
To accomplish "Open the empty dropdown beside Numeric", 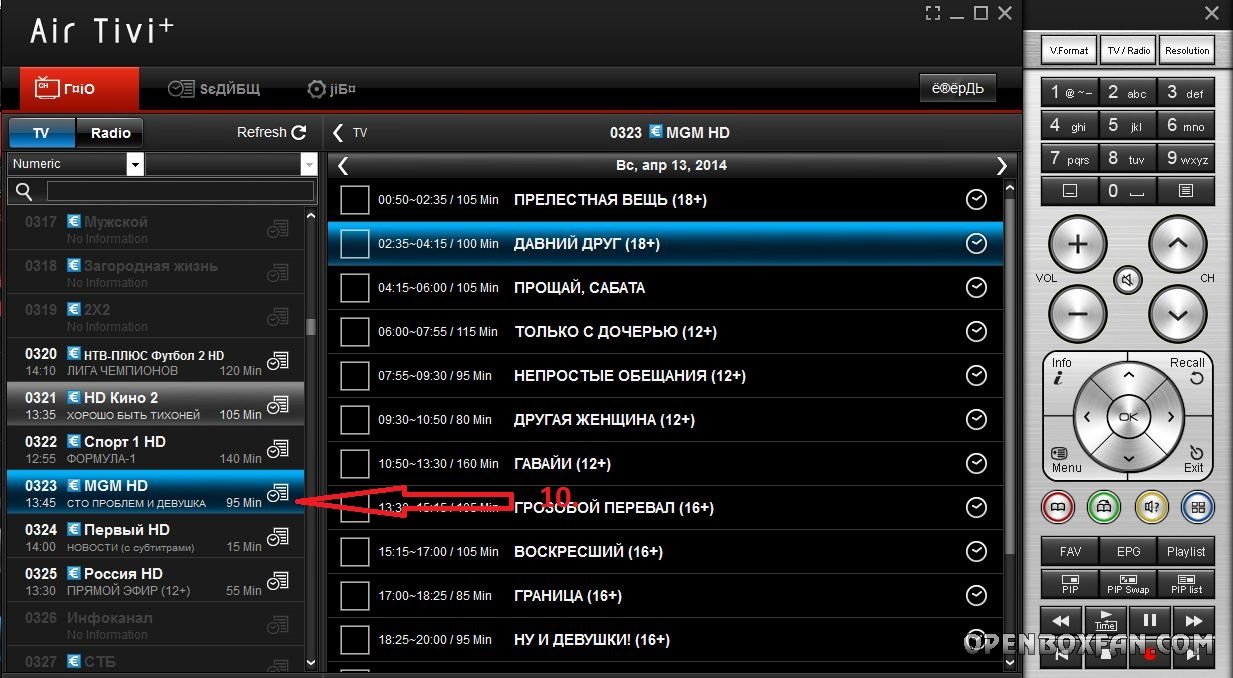I will (x=232, y=164).
